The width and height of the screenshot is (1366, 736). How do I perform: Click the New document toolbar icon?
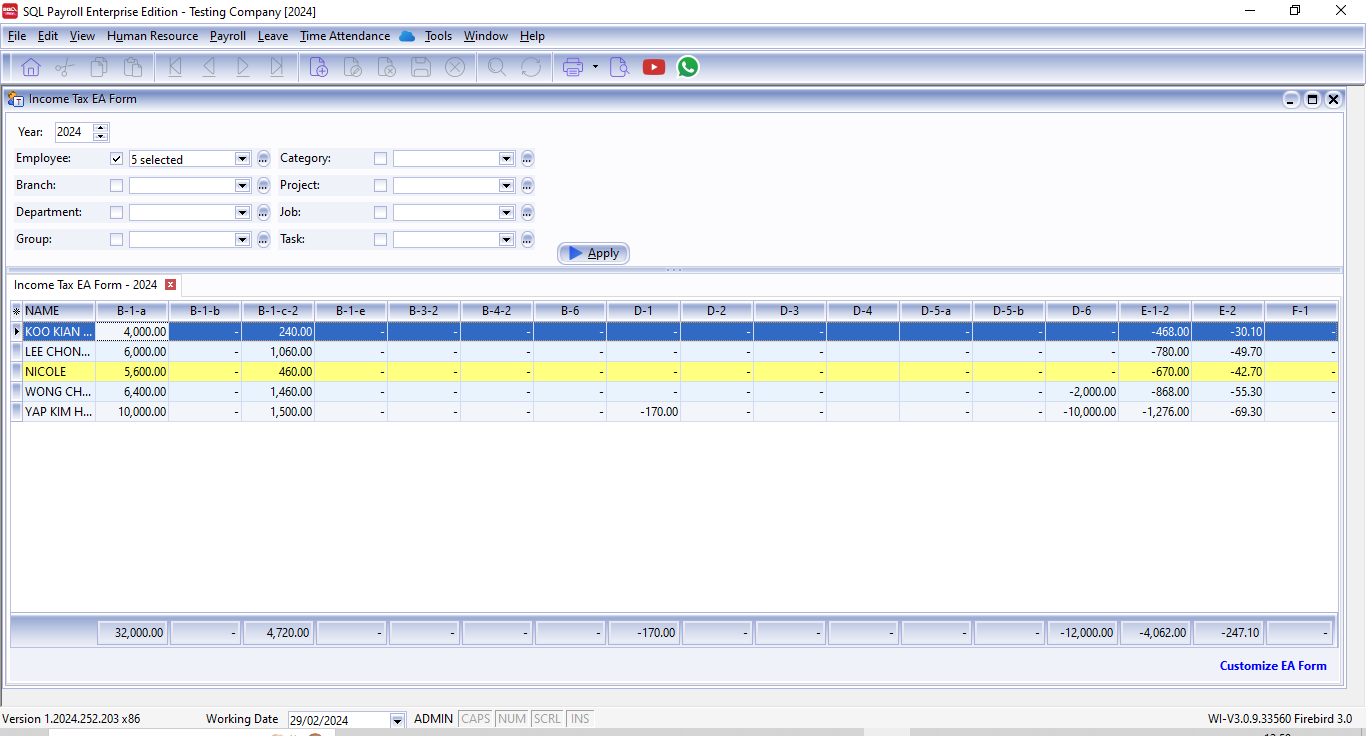pos(318,67)
